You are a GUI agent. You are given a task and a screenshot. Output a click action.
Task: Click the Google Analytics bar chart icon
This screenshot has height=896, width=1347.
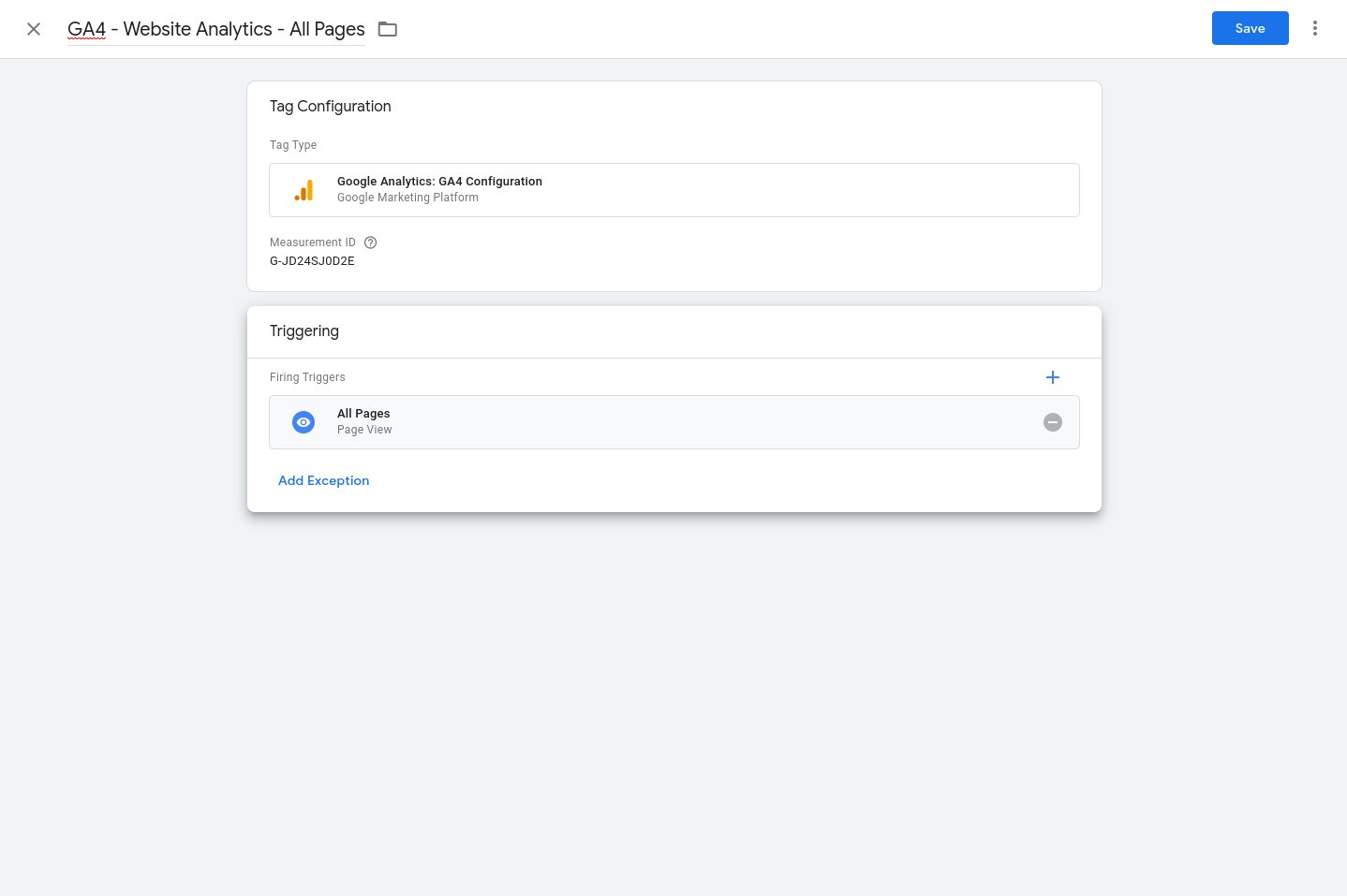pos(303,190)
